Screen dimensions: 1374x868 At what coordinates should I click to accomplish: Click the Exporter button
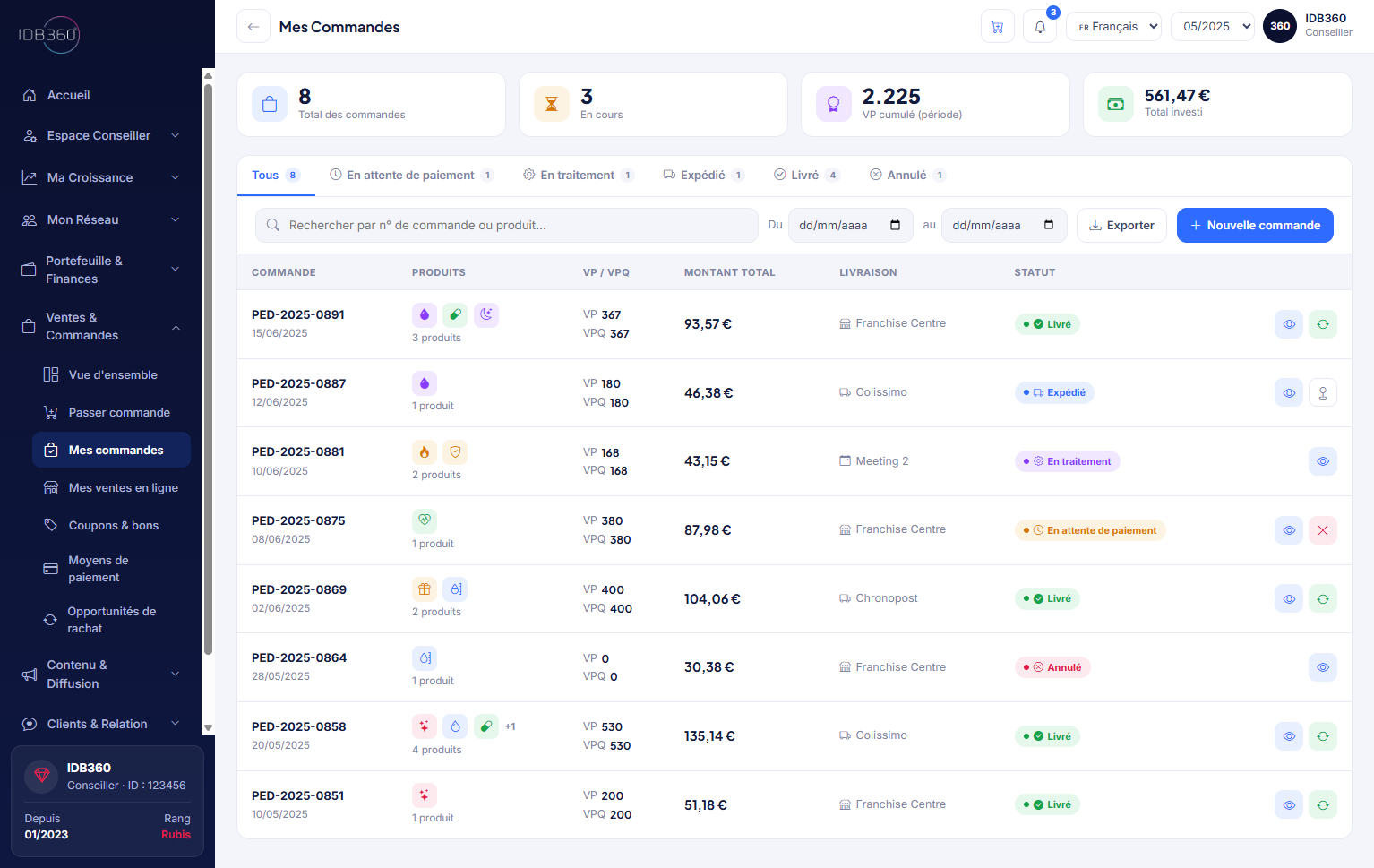pyautogui.click(x=1121, y=226)
